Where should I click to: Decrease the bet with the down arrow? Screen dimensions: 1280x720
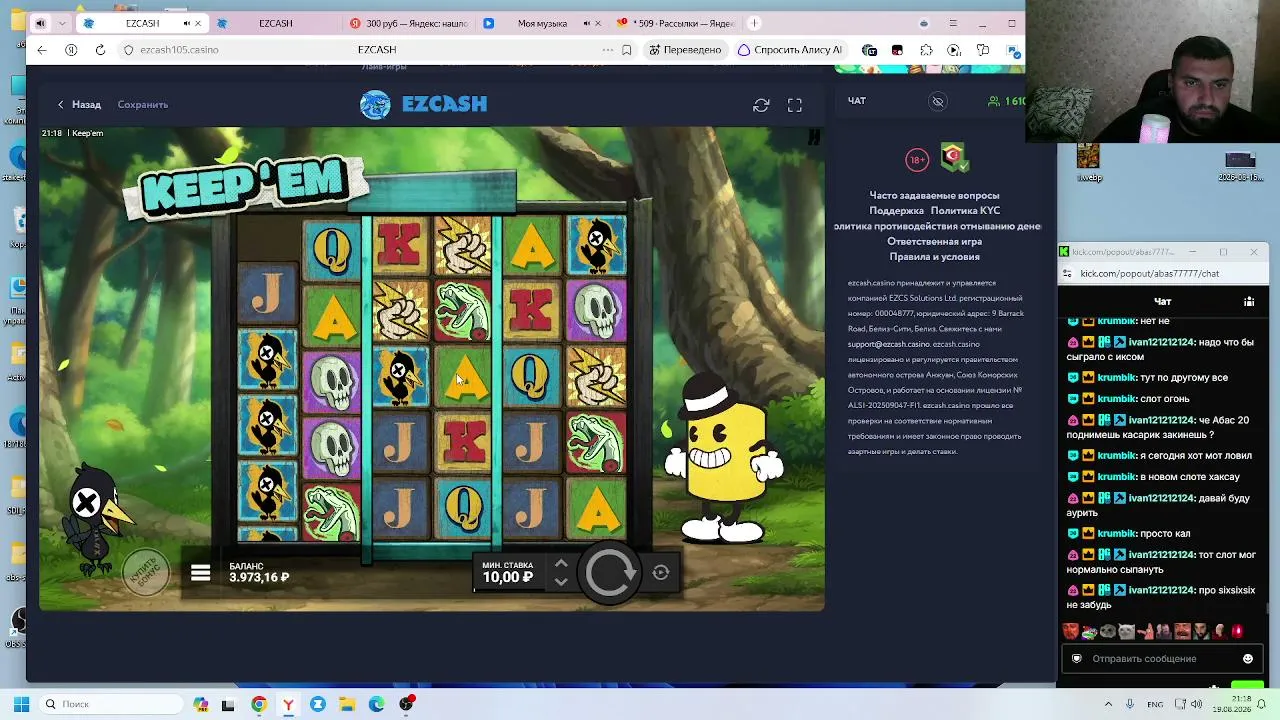click(x=561, y=581)
